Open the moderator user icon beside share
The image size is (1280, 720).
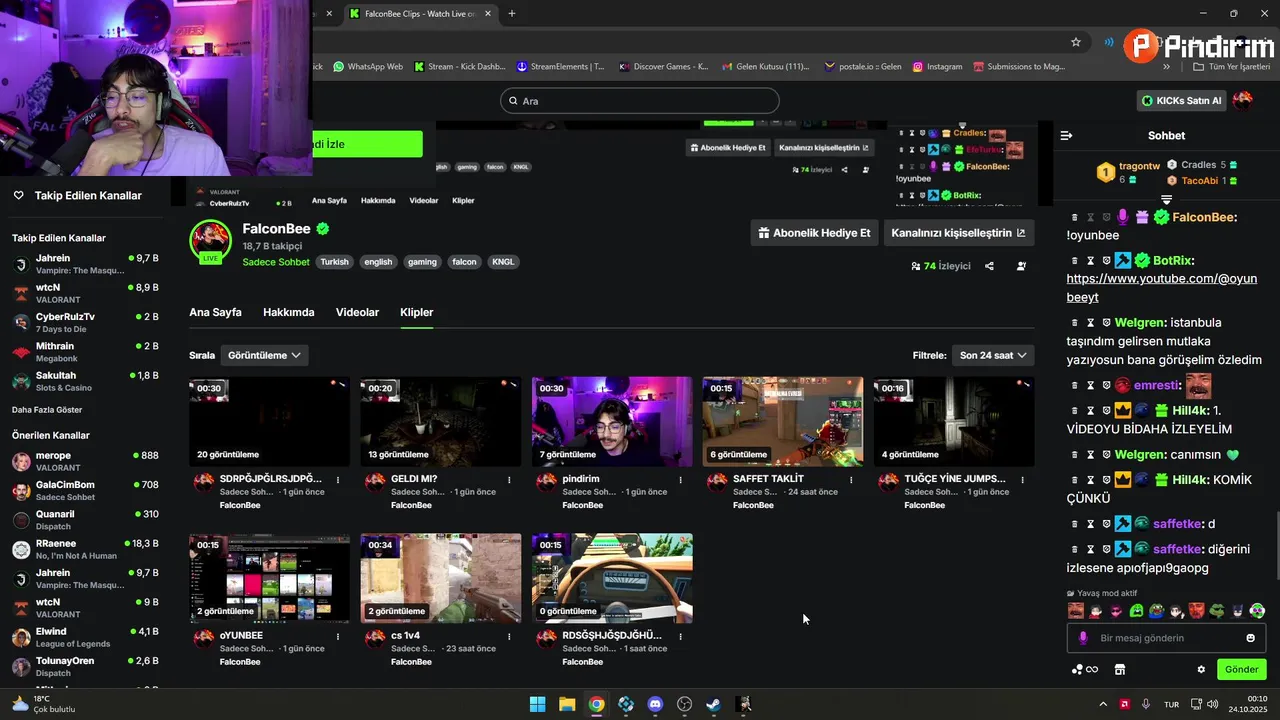[1021, 266]
